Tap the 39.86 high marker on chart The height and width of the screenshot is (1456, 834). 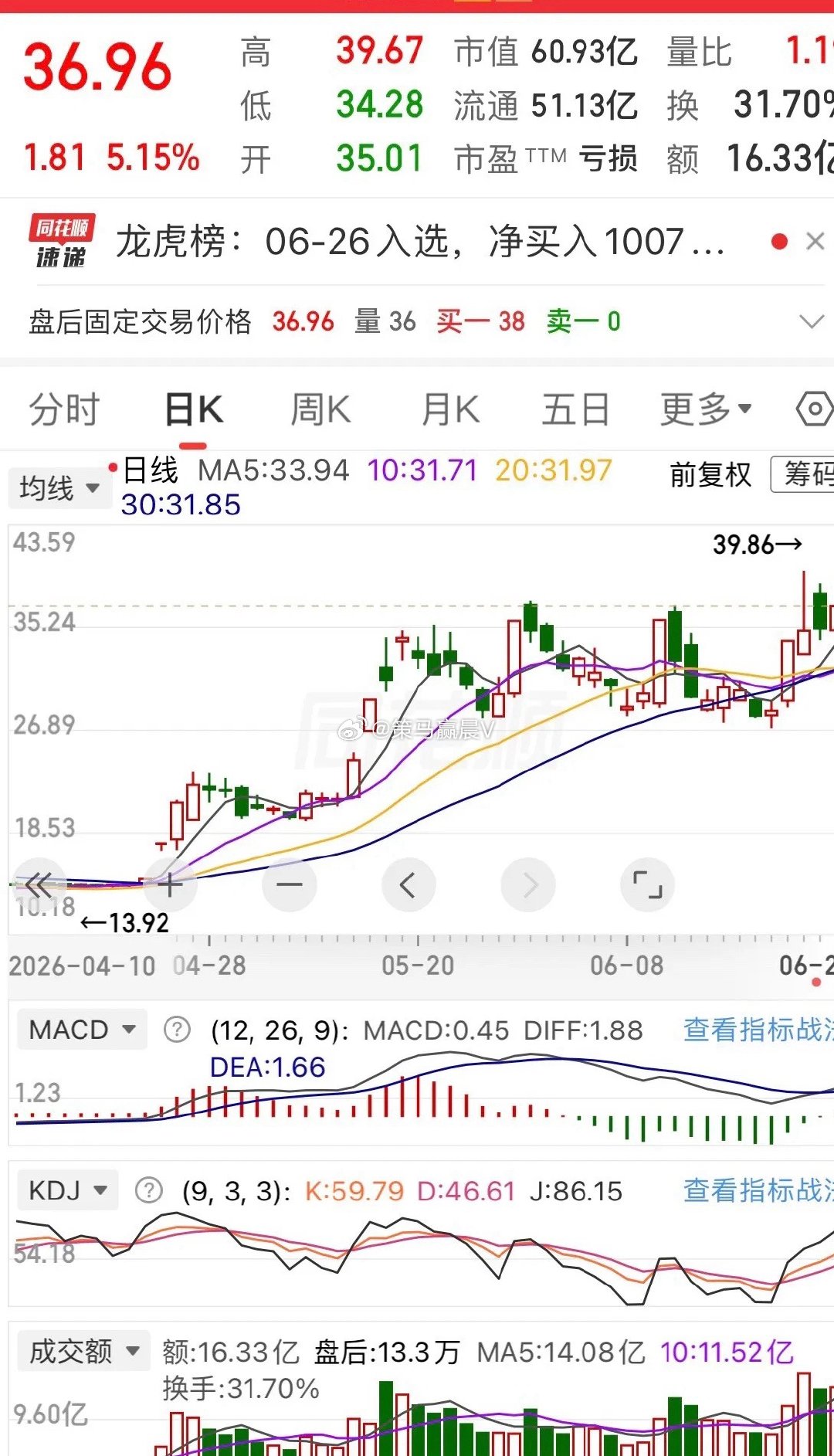(x=757, y=545)
